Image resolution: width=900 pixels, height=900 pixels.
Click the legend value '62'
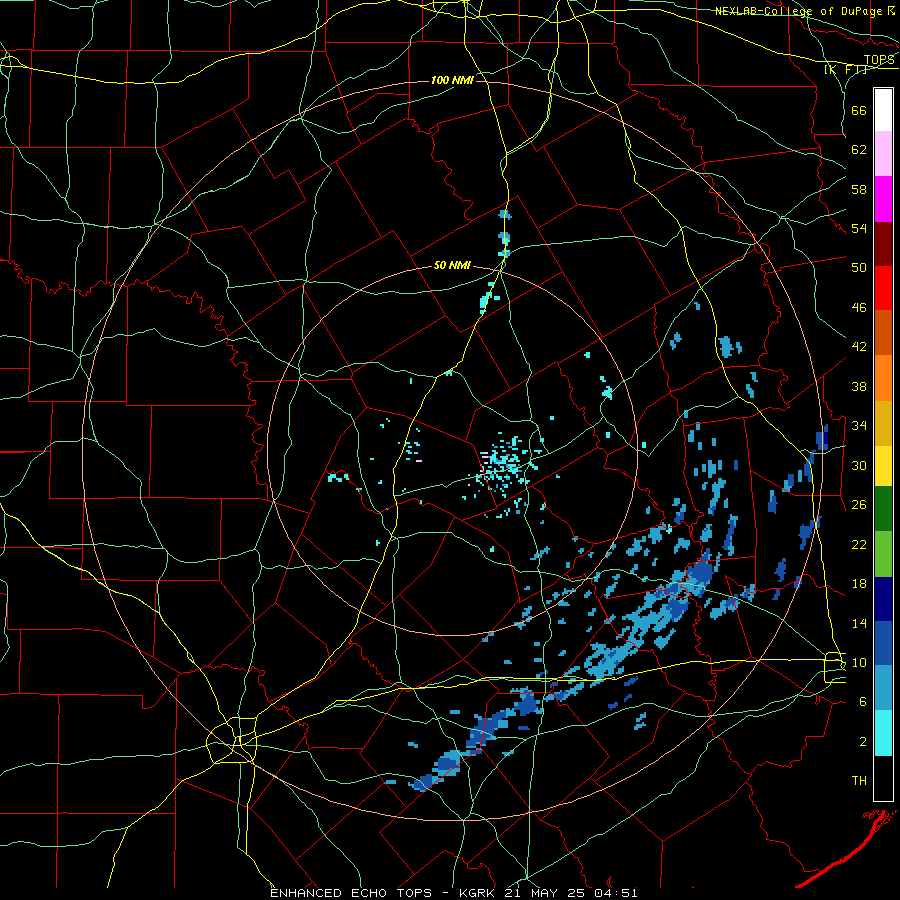coord(859,150)
